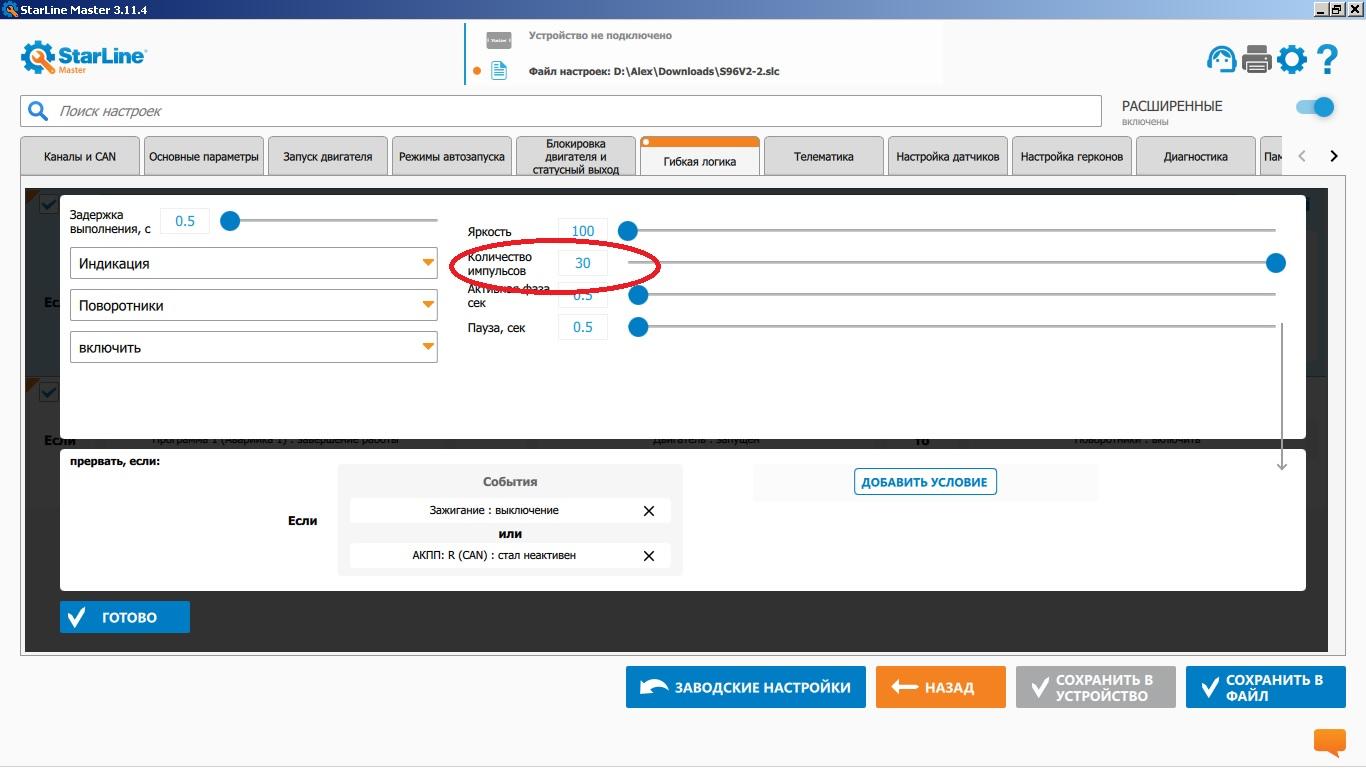
Task: Switch to the 'Телематика' tab
Action: (824, 157)
